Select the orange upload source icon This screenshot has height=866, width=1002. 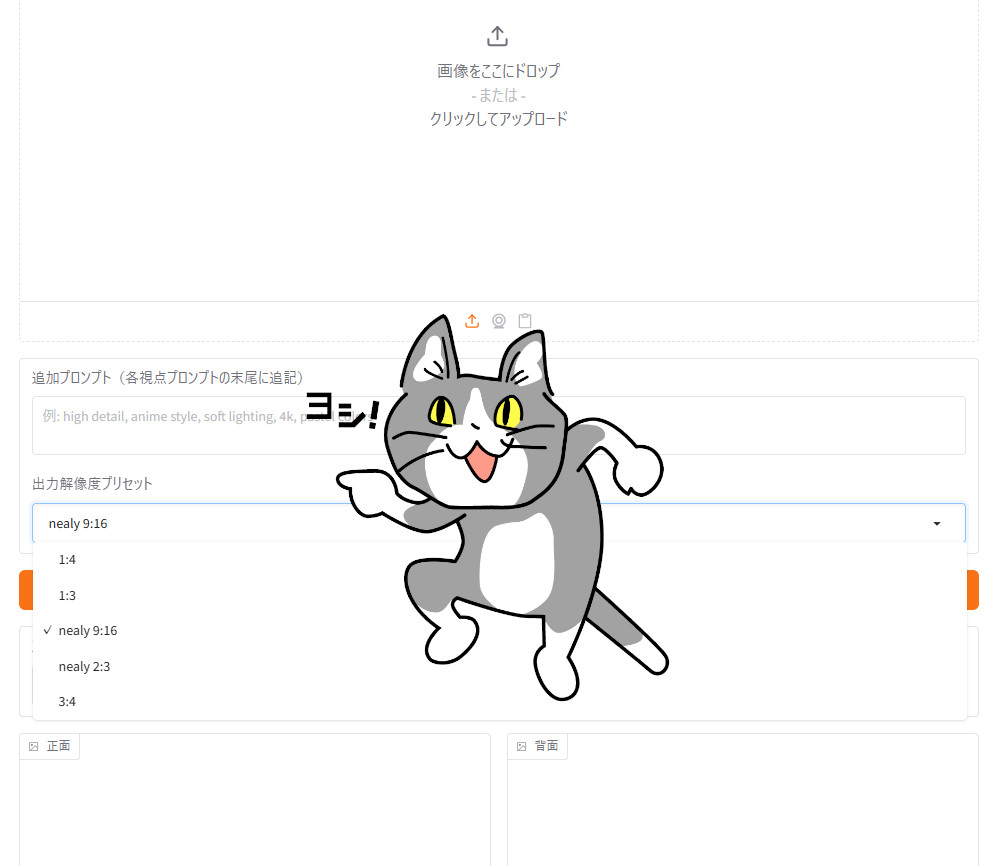473,321
